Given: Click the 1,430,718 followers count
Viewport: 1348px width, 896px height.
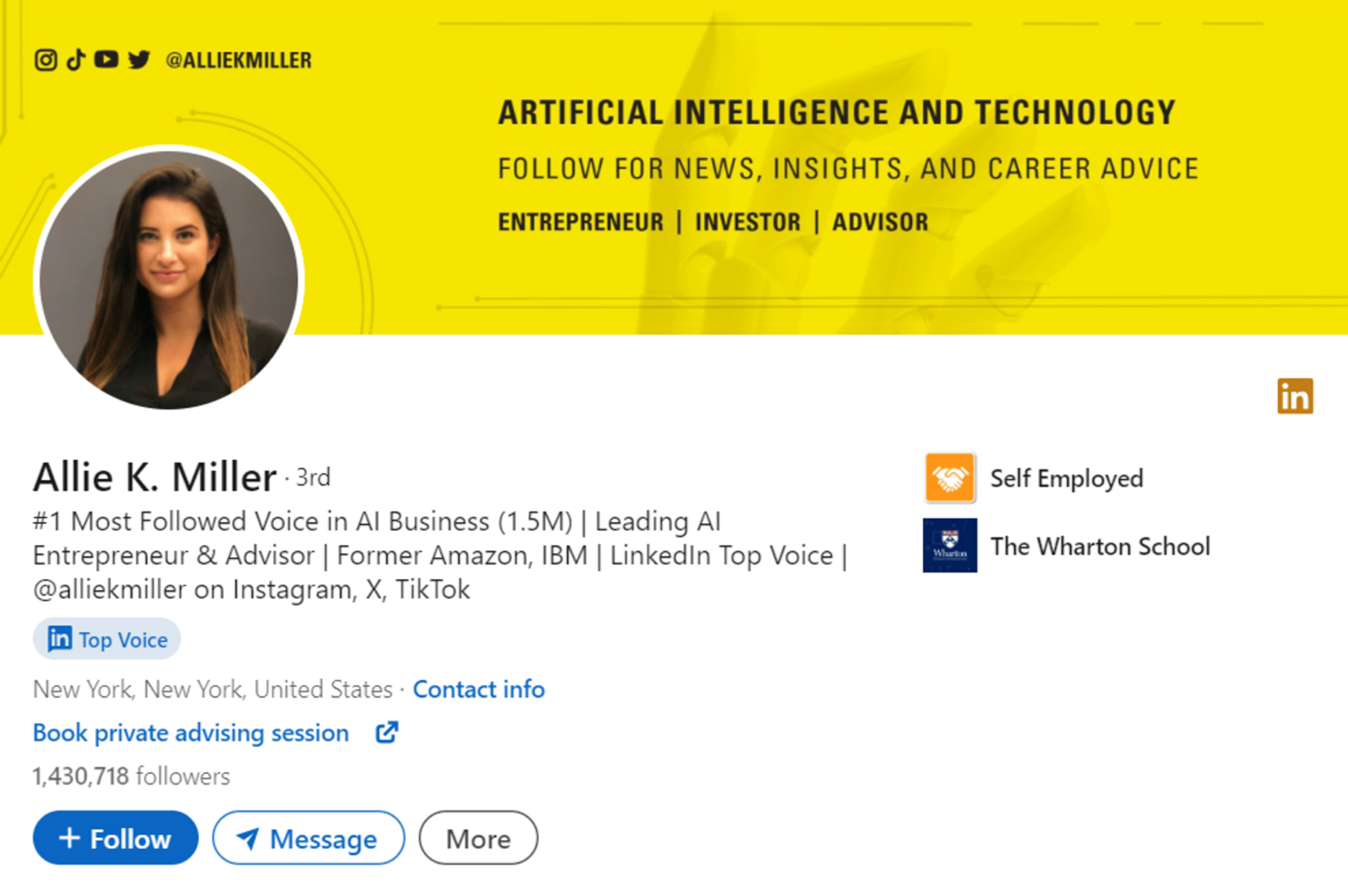Looking at the screenshot, I should (x=131, y=777).
